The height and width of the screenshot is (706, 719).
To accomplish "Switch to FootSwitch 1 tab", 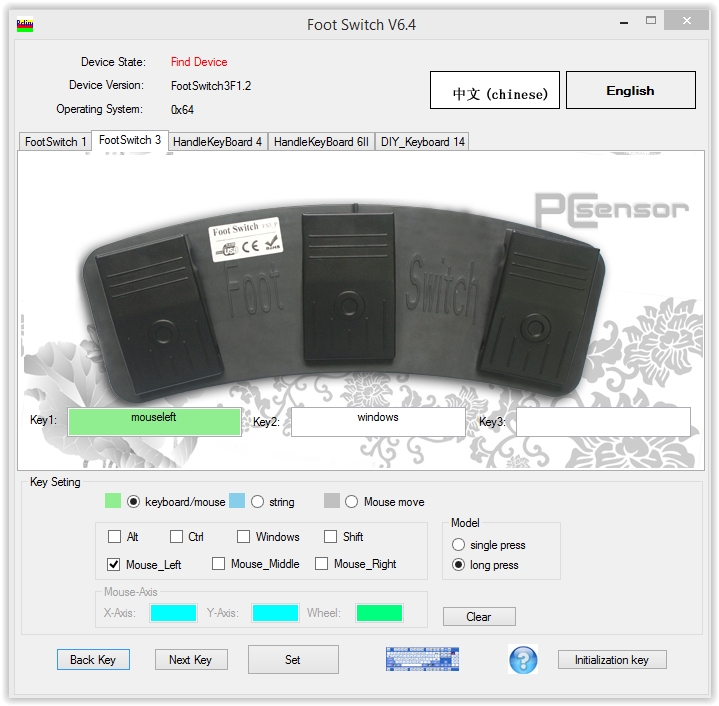I will tap(55, 142).
